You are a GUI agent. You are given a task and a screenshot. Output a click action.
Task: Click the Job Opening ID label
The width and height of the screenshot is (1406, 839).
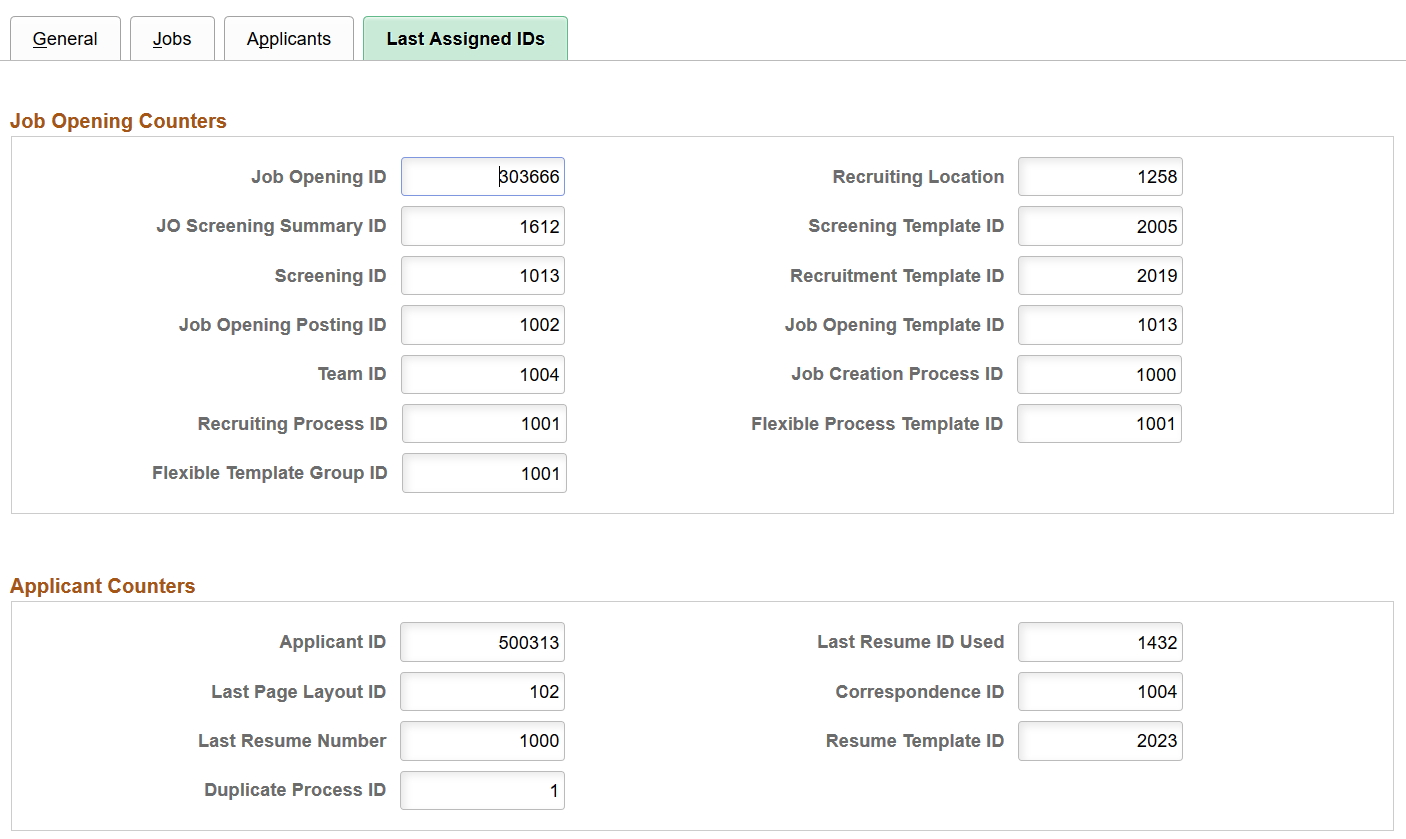pyautogui.click(x=318, y=177)
